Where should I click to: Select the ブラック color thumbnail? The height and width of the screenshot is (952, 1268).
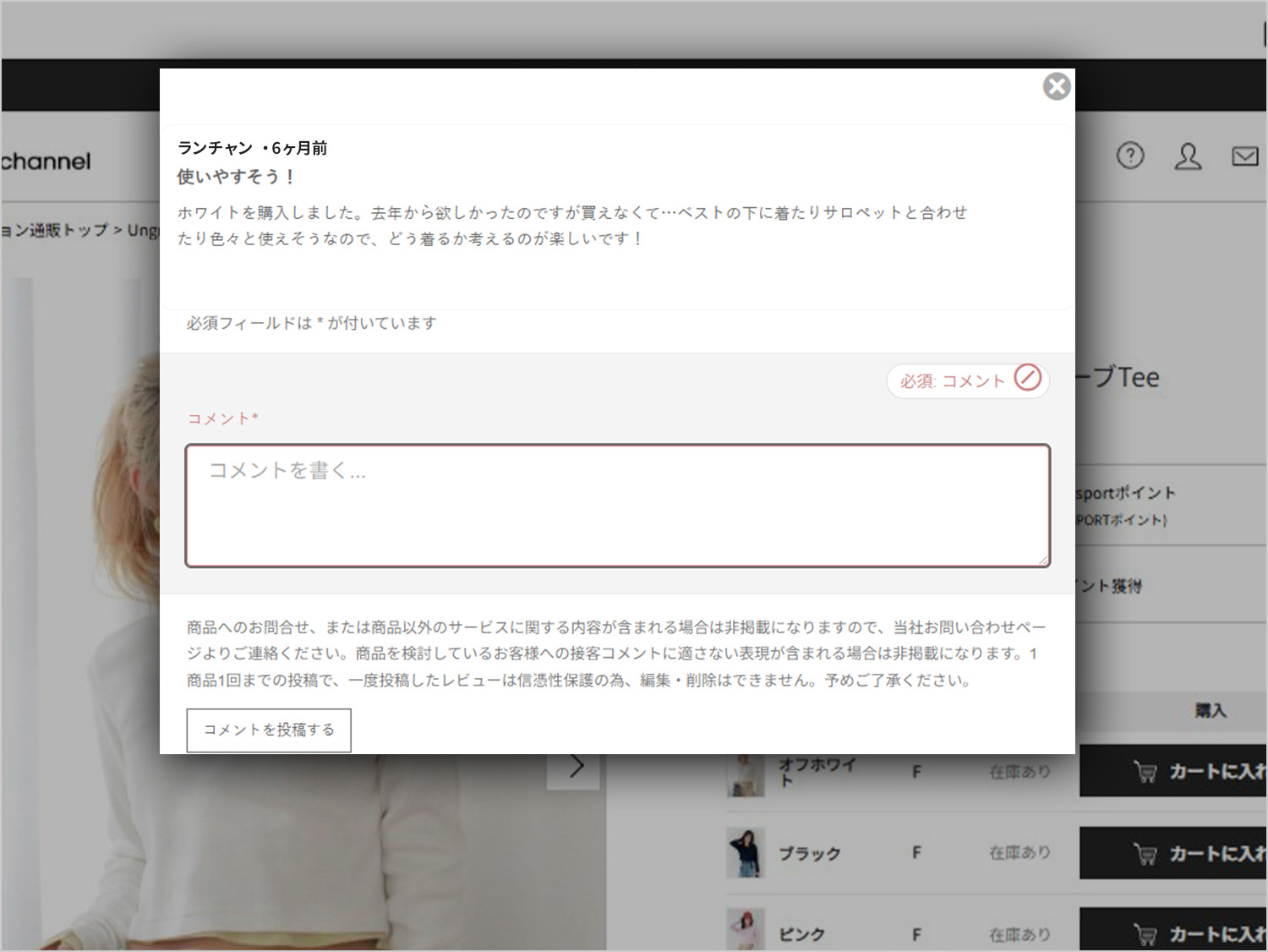coord(745,852)
